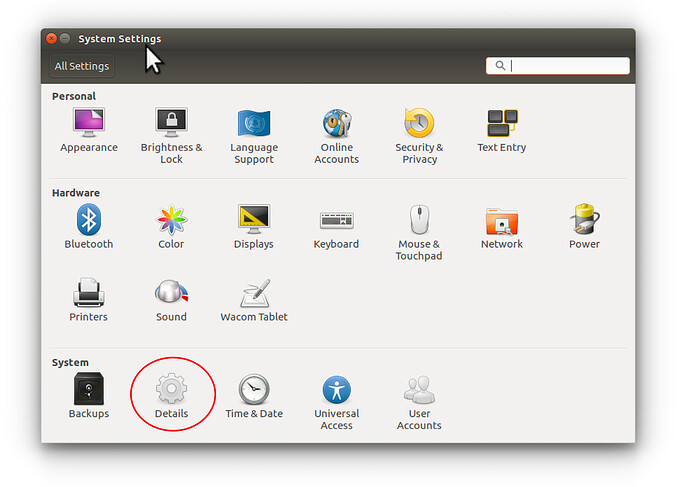Open Text Entry settings
Image resolution: width=690 pixels, height=487 pixels.
tap(502, 130)
